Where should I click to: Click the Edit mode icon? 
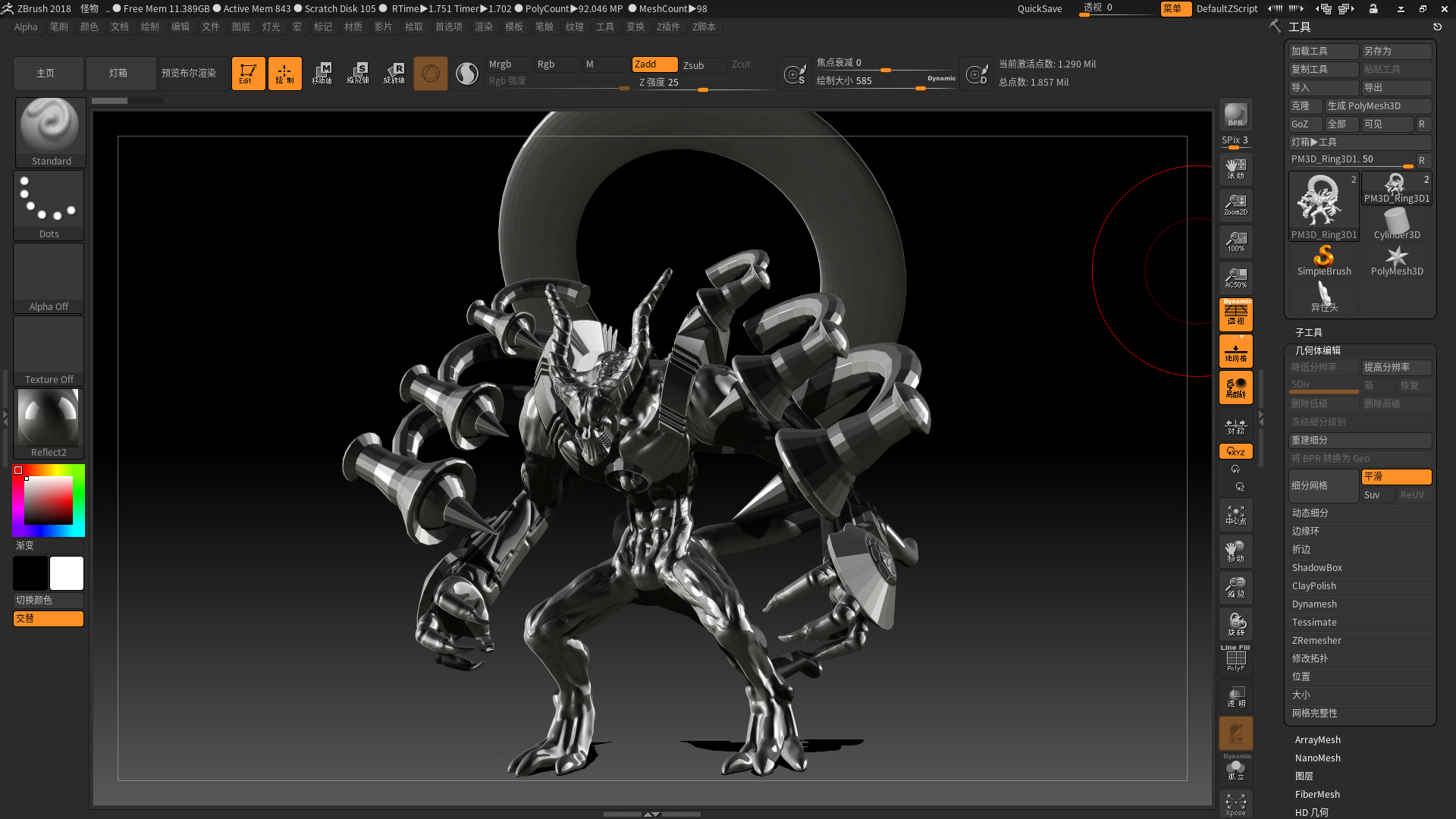click(248, 74)
